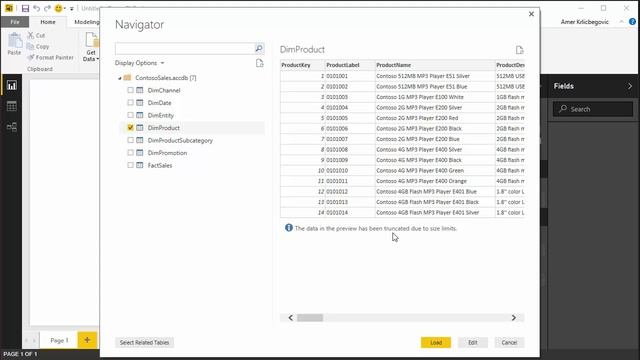Click the Cut scissors icon
The width and height of the screenshot is (640, 360).
31,36
